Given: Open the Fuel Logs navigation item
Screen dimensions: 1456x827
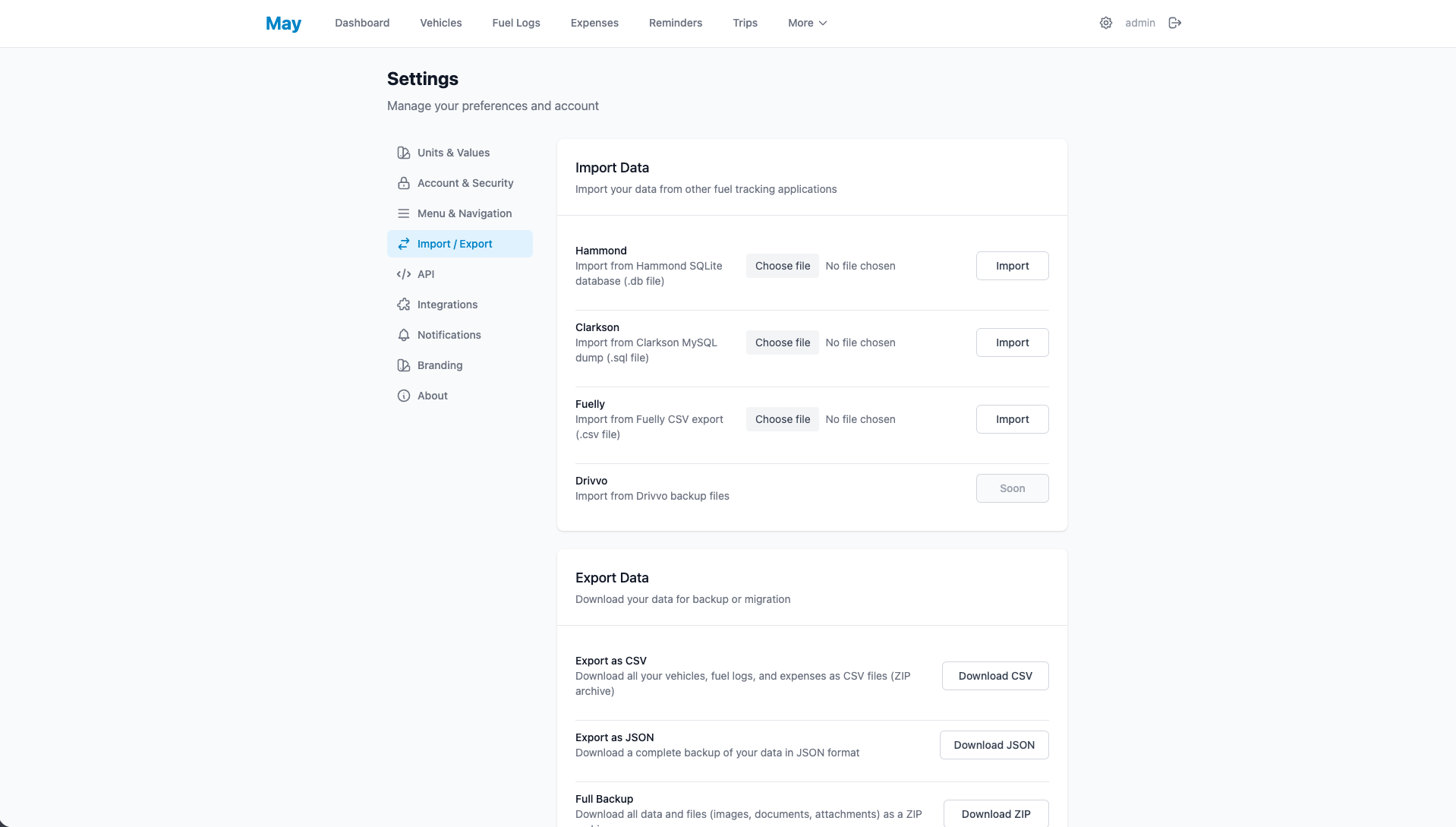Looking at the screenshot, I should click(x=516, y=23).
